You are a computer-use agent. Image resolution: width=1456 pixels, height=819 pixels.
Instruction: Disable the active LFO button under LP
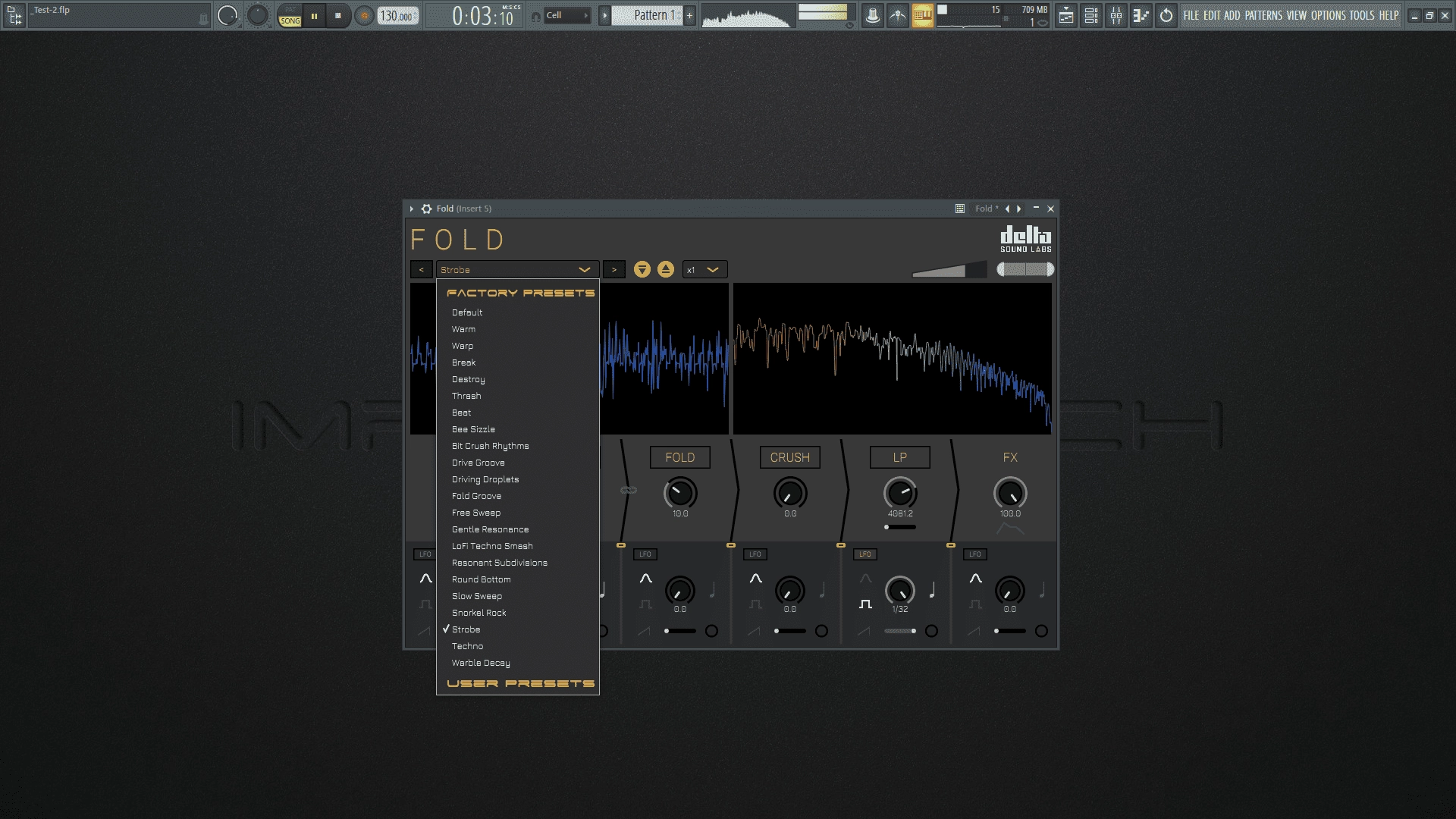[x=865, y=554]
